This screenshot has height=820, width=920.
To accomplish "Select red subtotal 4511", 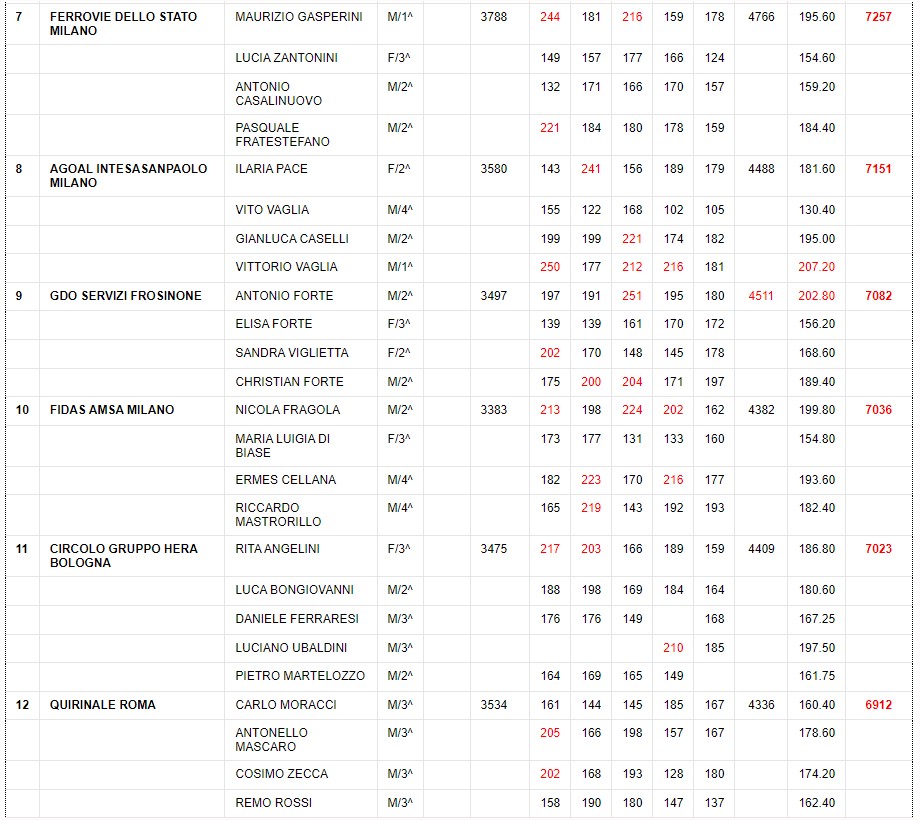I will (761, 296).
